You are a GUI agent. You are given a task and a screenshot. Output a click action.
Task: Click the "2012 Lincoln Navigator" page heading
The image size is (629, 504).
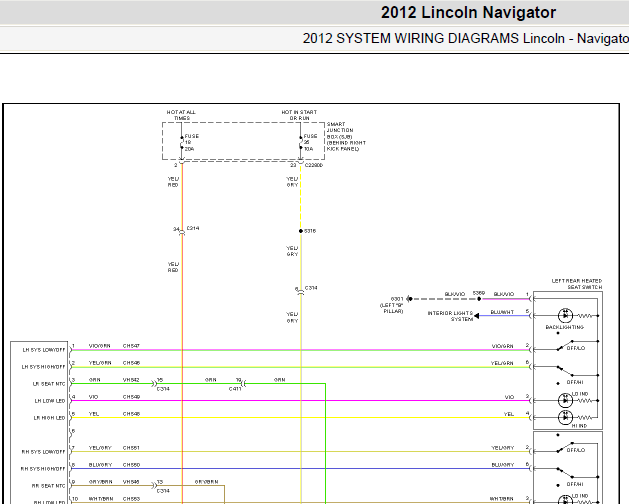tap(468, 12)
